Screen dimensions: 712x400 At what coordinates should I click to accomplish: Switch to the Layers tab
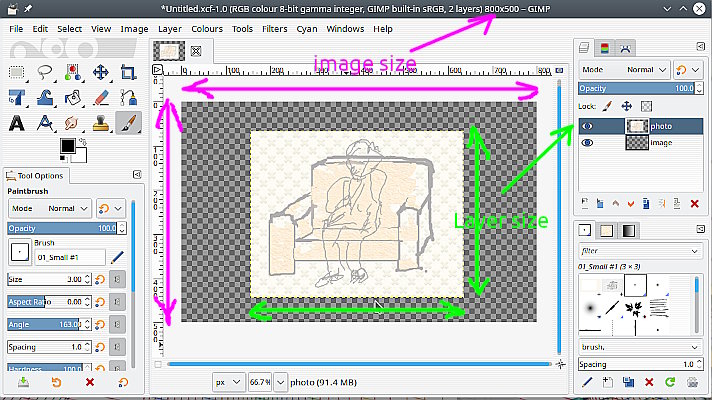click(584, 48)
